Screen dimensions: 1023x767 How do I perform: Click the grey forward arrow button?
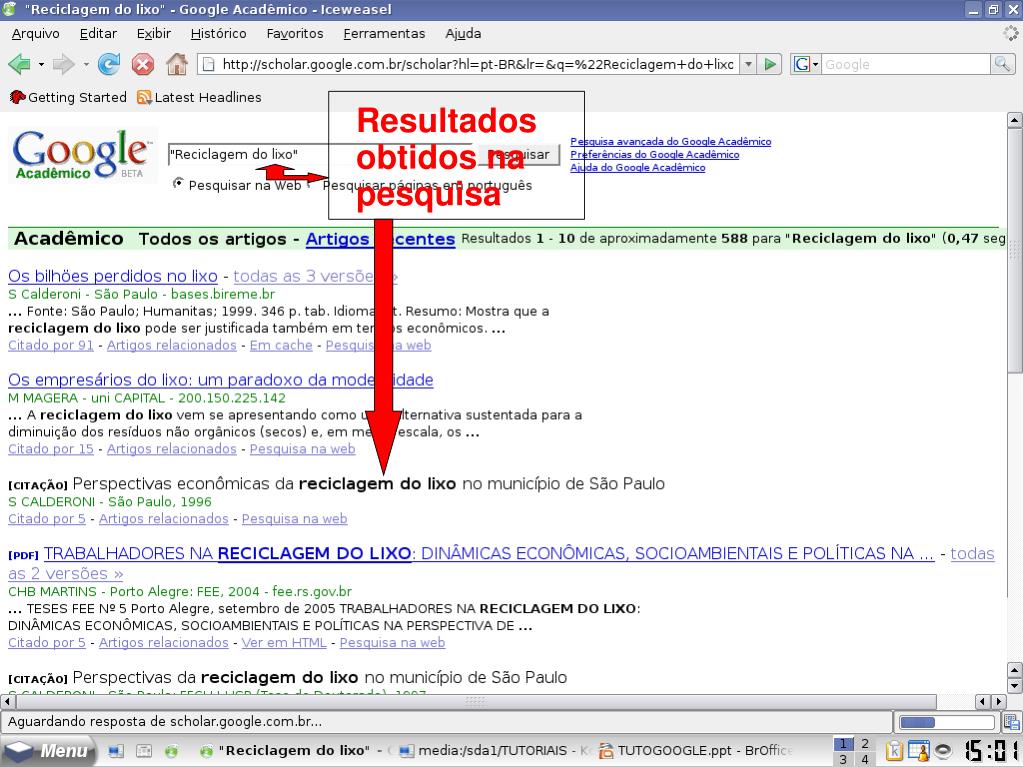point(63,64)
